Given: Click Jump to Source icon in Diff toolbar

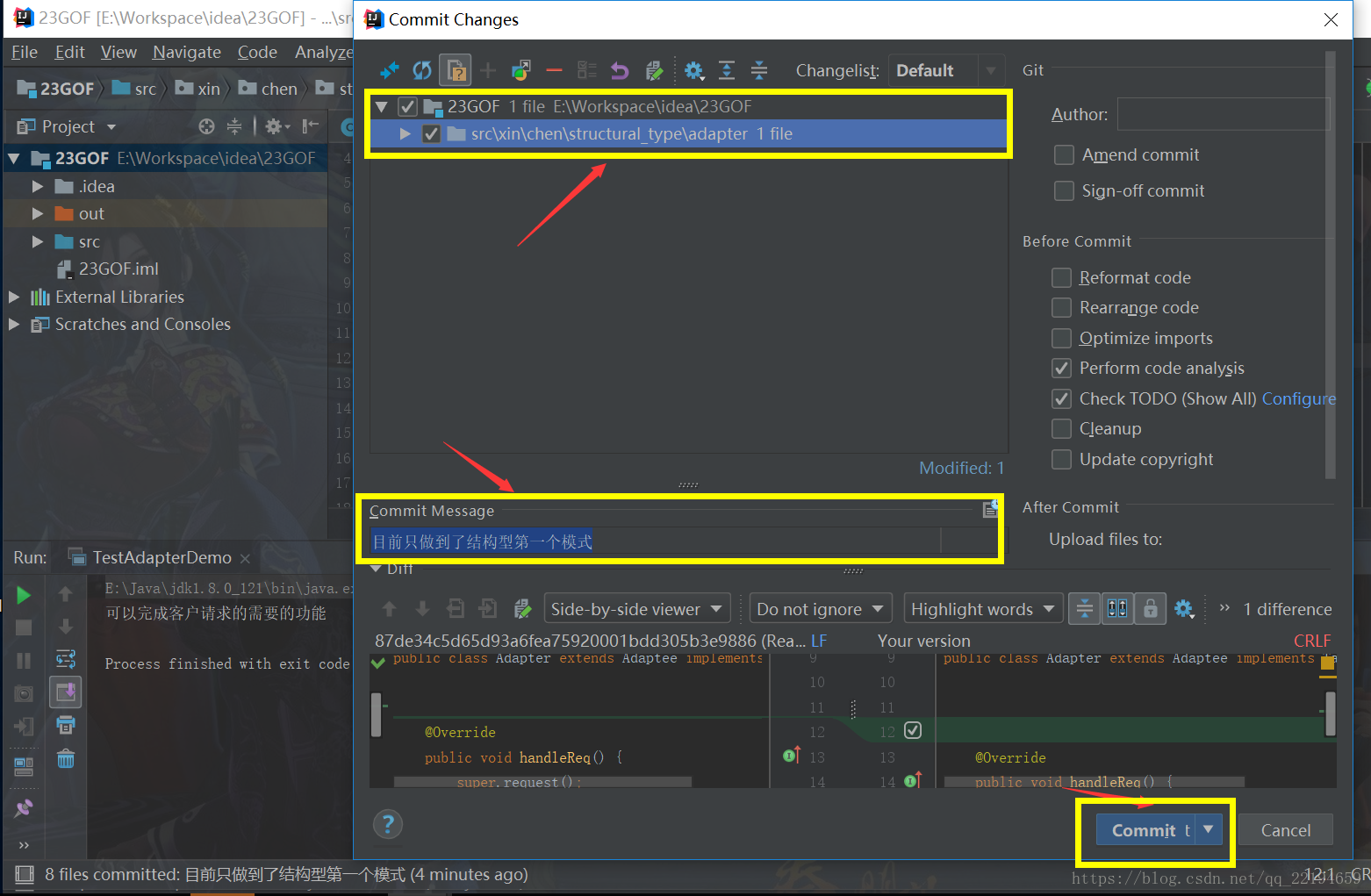Looking at the screenshot, I should [x=522, y=608].
